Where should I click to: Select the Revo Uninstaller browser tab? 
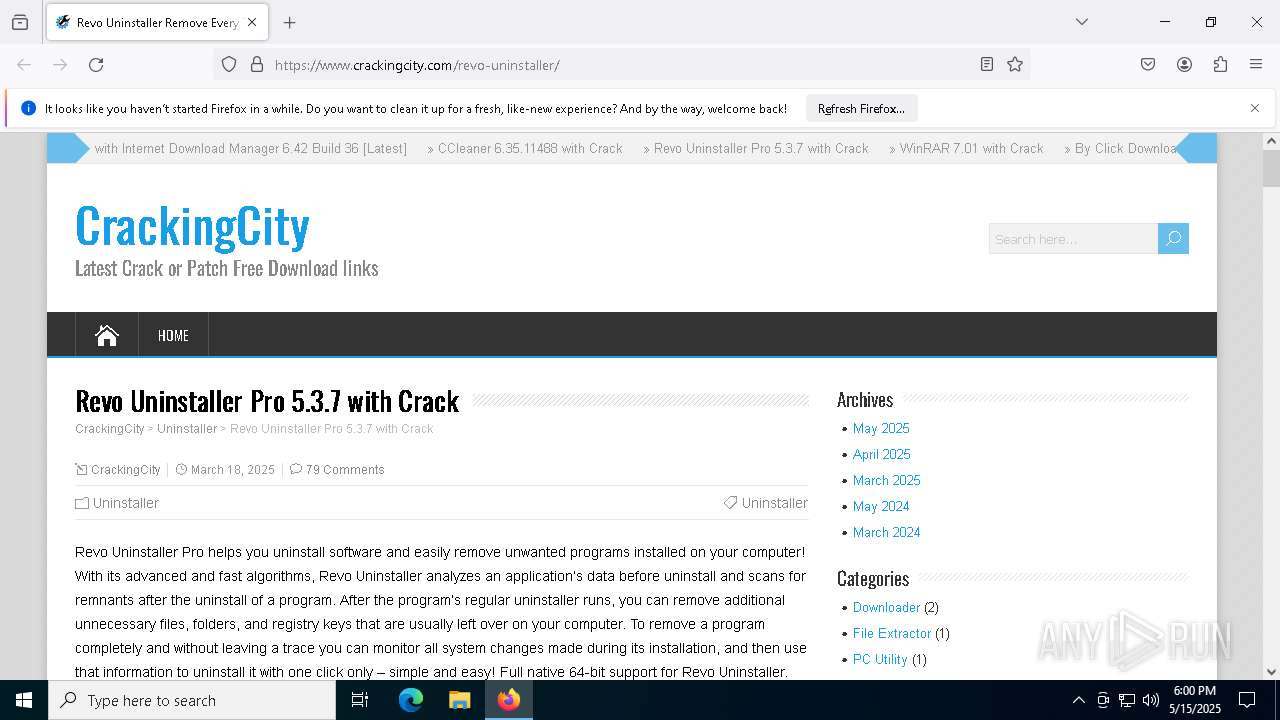[x=157, y=22]
